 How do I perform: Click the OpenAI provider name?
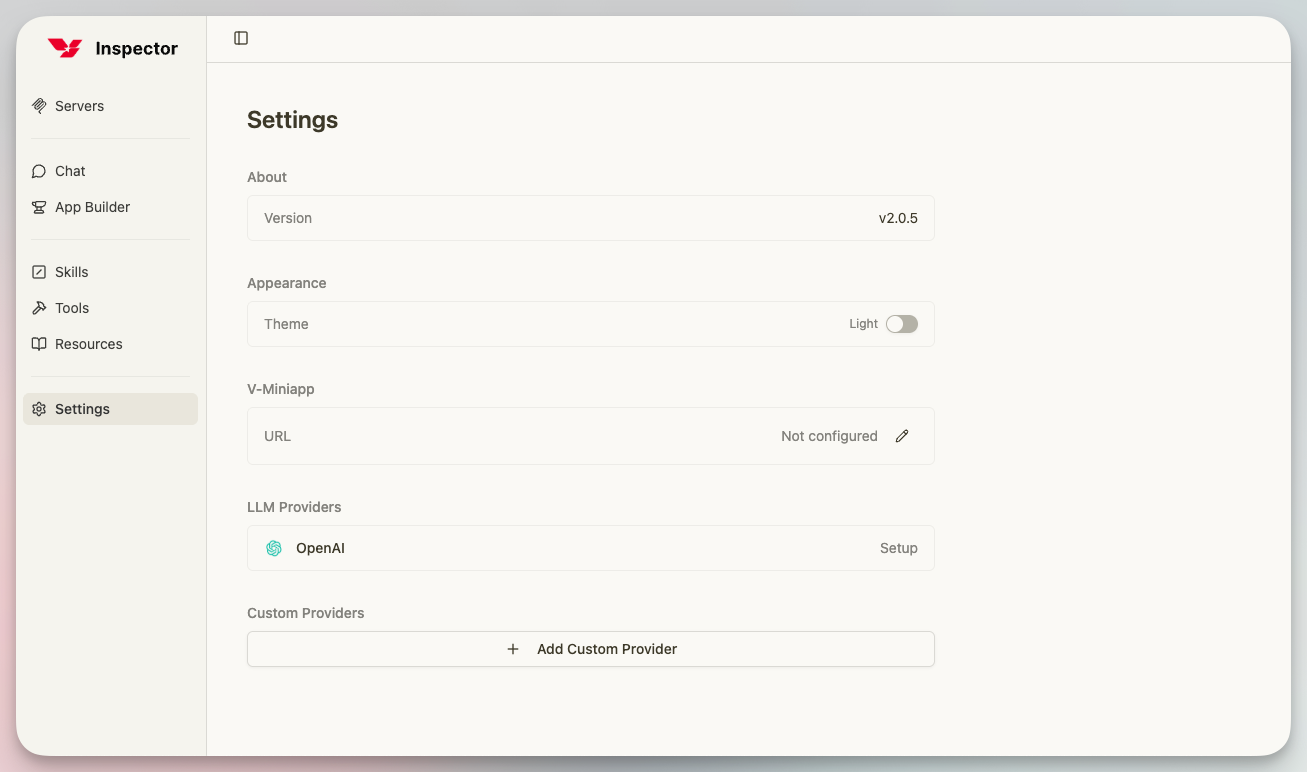320,548
